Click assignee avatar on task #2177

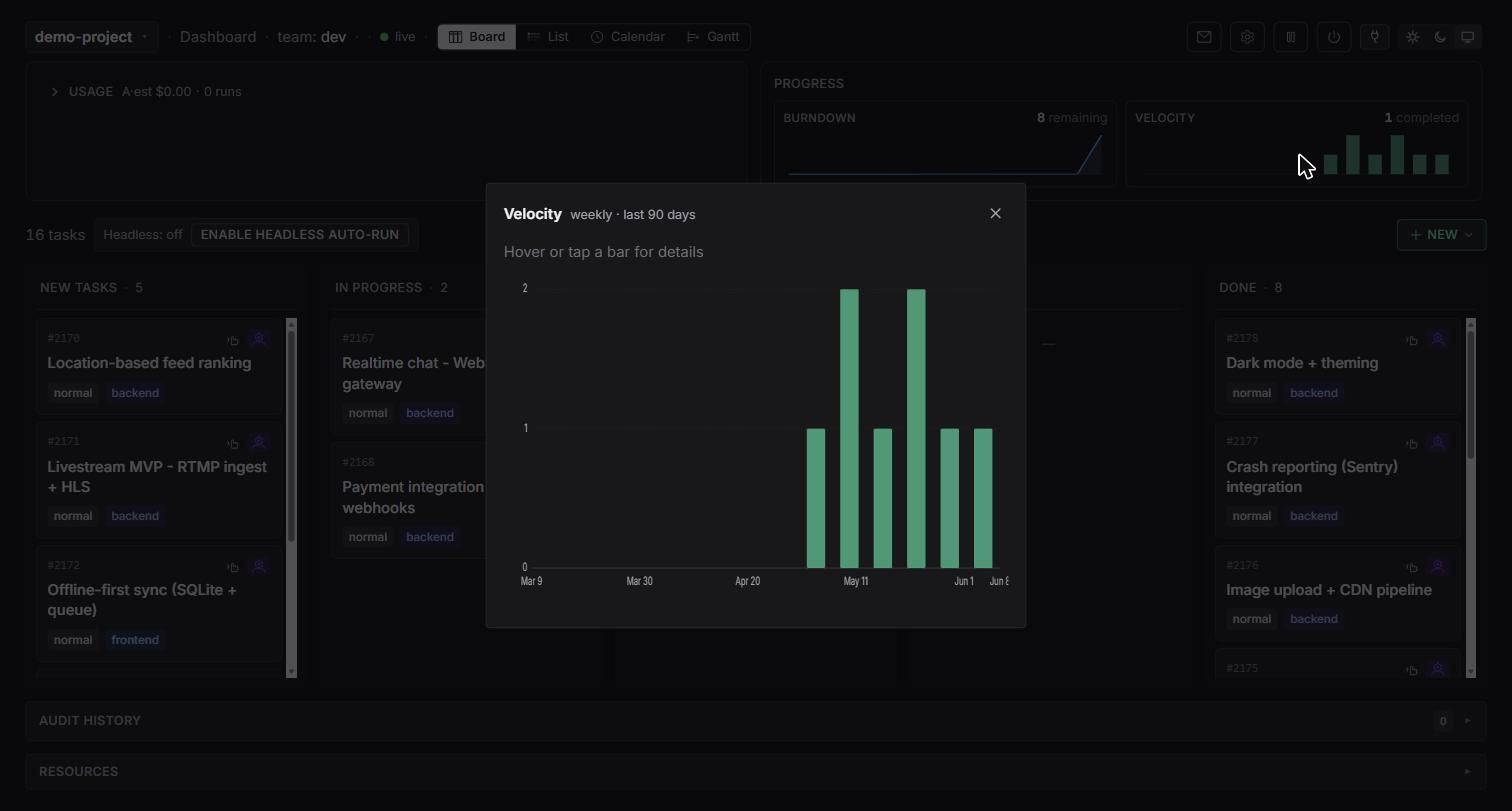(x=1438, y=443)
